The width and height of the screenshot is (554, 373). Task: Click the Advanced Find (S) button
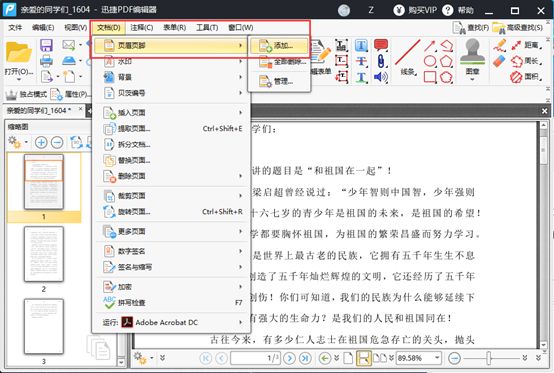pyautogui.click(x=517, y=28)
